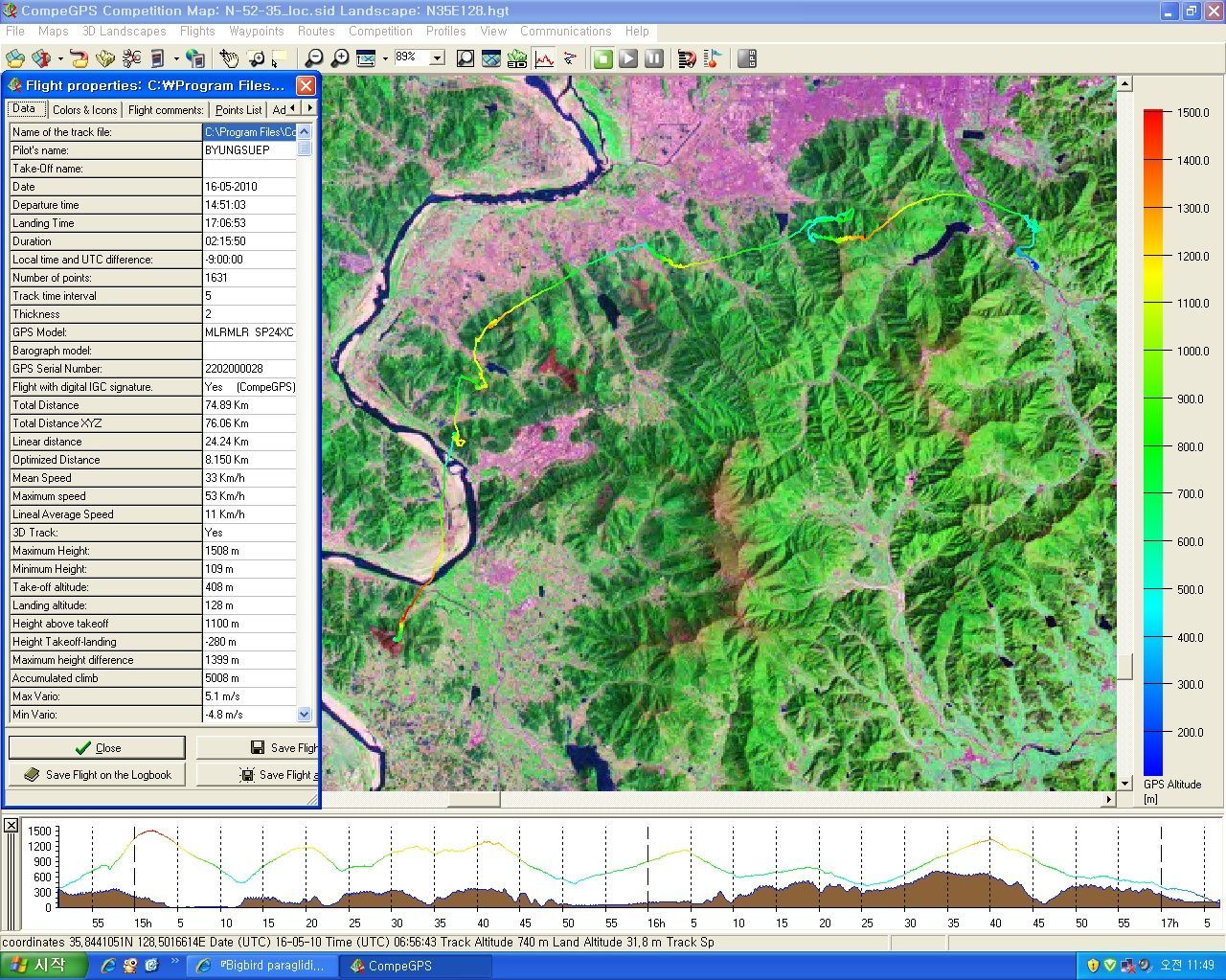Toggle the altitude graph profile panel icon
The height and width of the screenshot is (980, 1226).
[544, 58]
